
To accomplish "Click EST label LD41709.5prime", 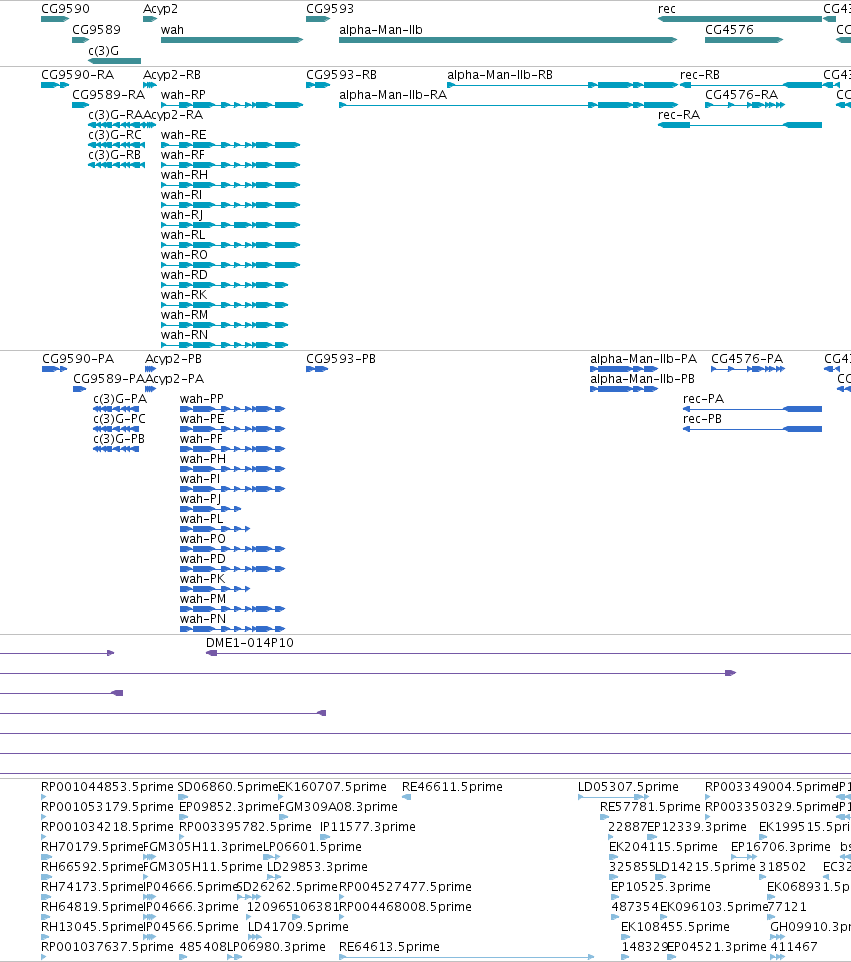I will tap(298, 927).
